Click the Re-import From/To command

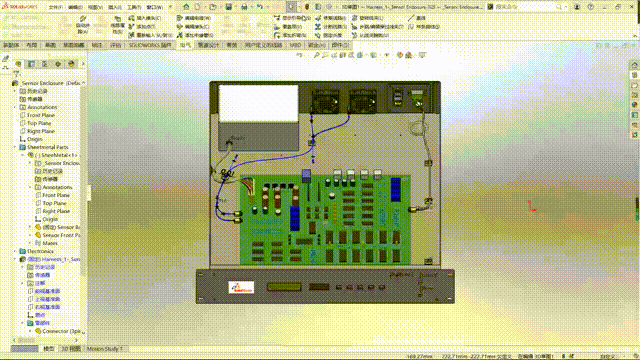click(150, 35)
